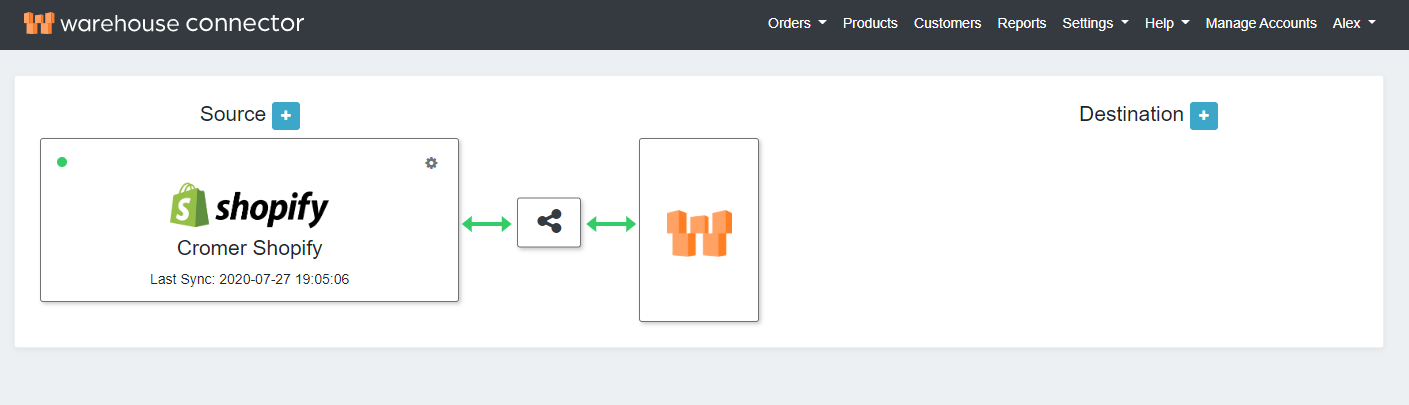Image resolution: width=1409 pixels, height=405 pixels.
Task: Navigate to Customers in the navbar
Action: 947,23
